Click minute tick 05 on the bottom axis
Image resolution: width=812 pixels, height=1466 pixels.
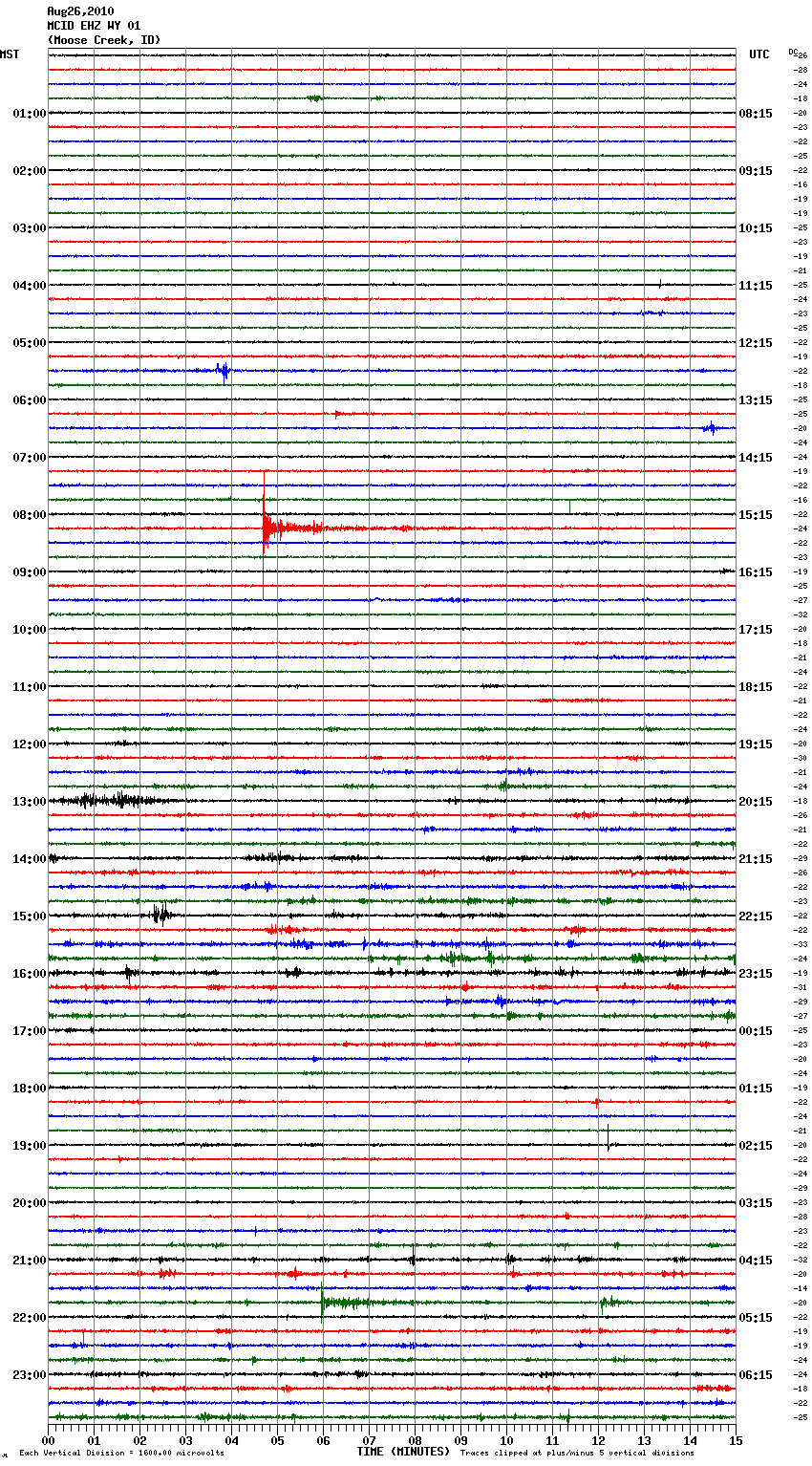(277, 1440)
